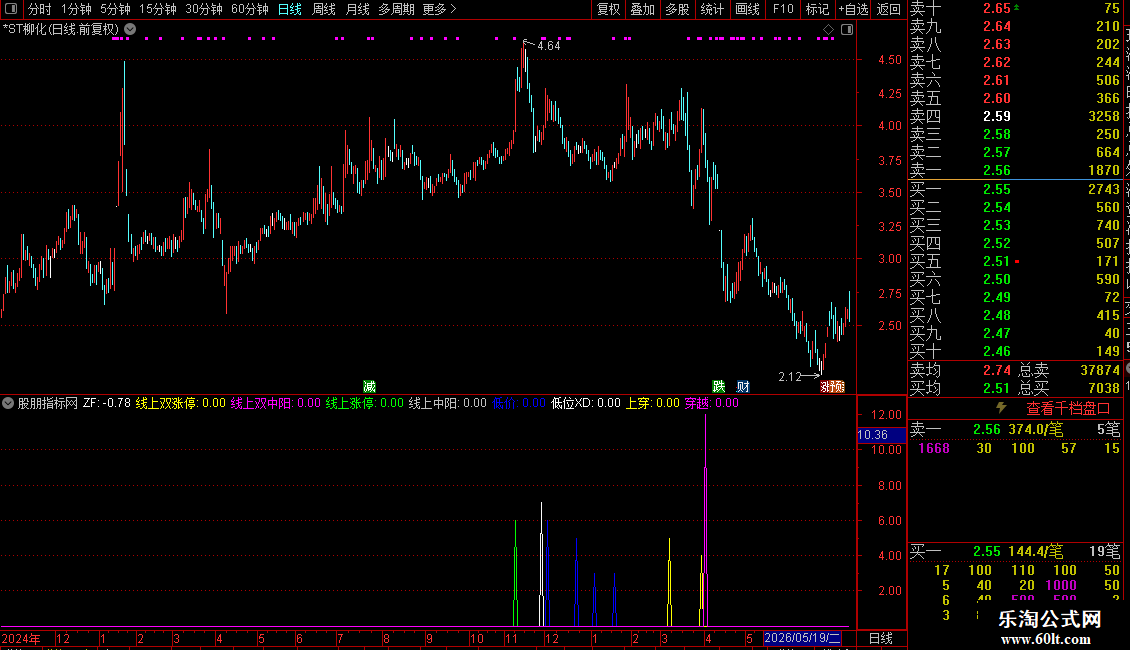
Task: Select the 买五 2.51 order row
Action: point(1015,261)
